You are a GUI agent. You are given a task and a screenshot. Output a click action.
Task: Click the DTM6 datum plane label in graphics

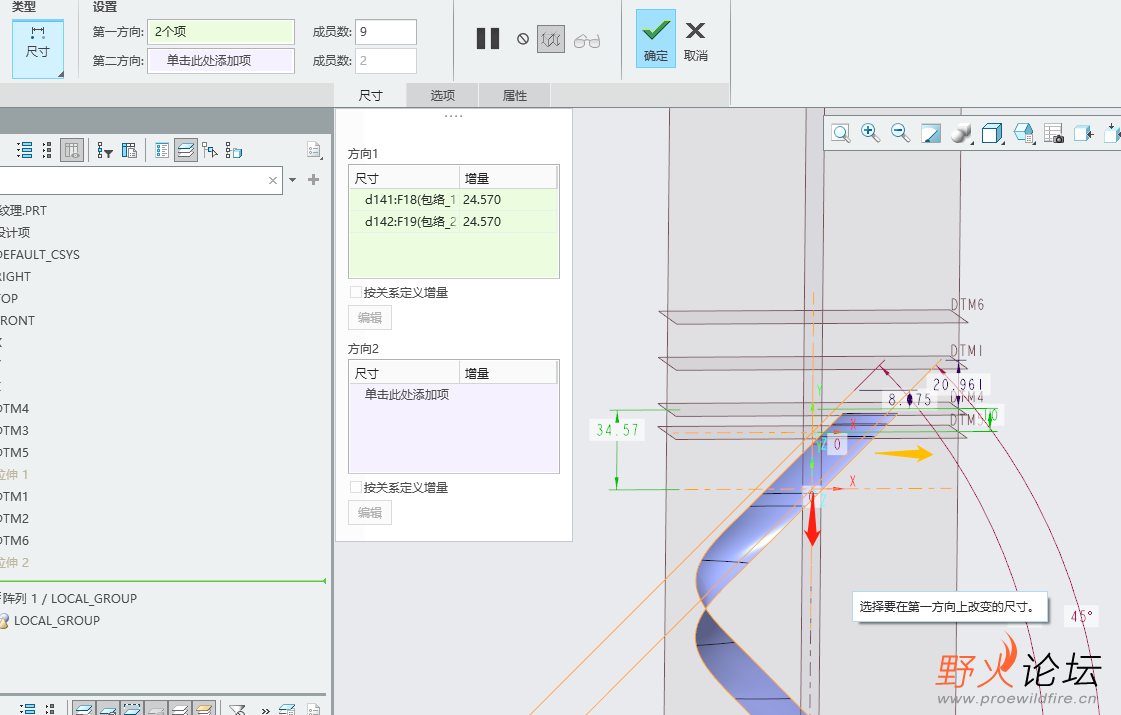point(967,305)
